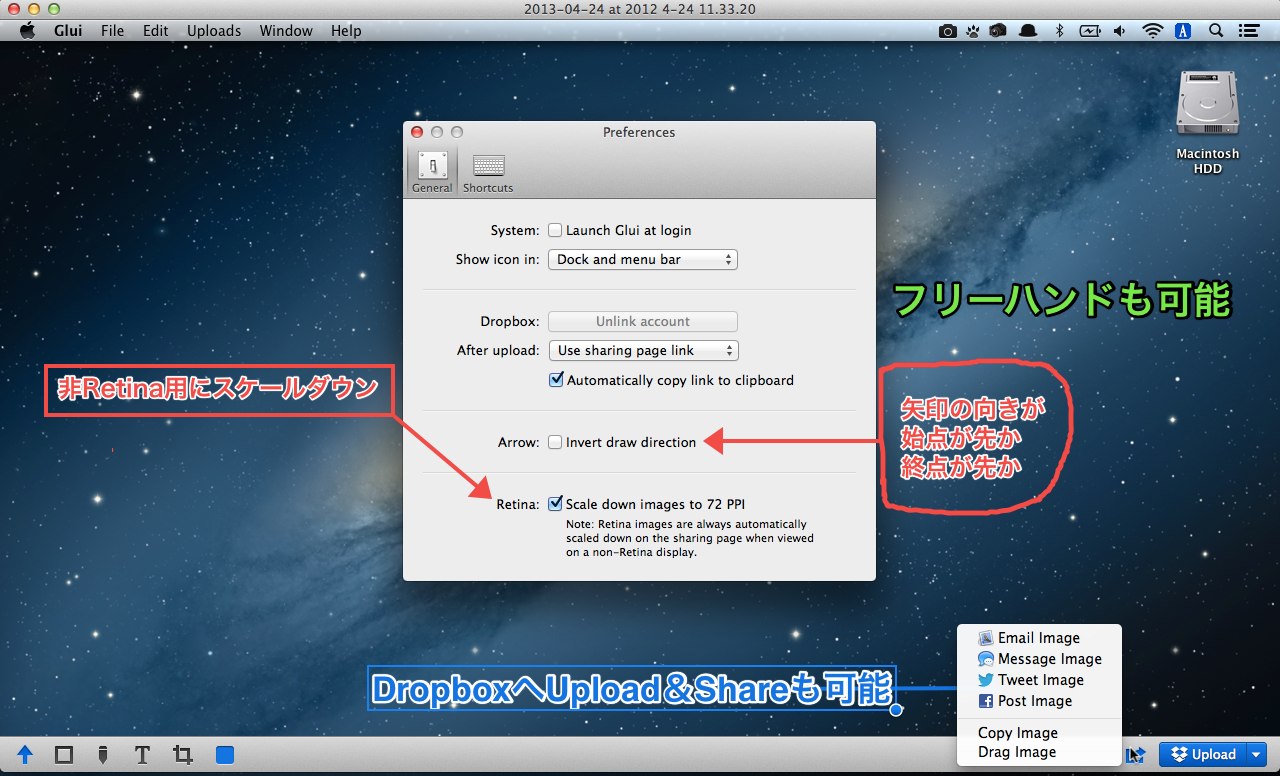
Task: Click the '2013-04-24 at 2012 4-24 11.33.20' window title
Action: pyautogui.click(x=639, y=10)
